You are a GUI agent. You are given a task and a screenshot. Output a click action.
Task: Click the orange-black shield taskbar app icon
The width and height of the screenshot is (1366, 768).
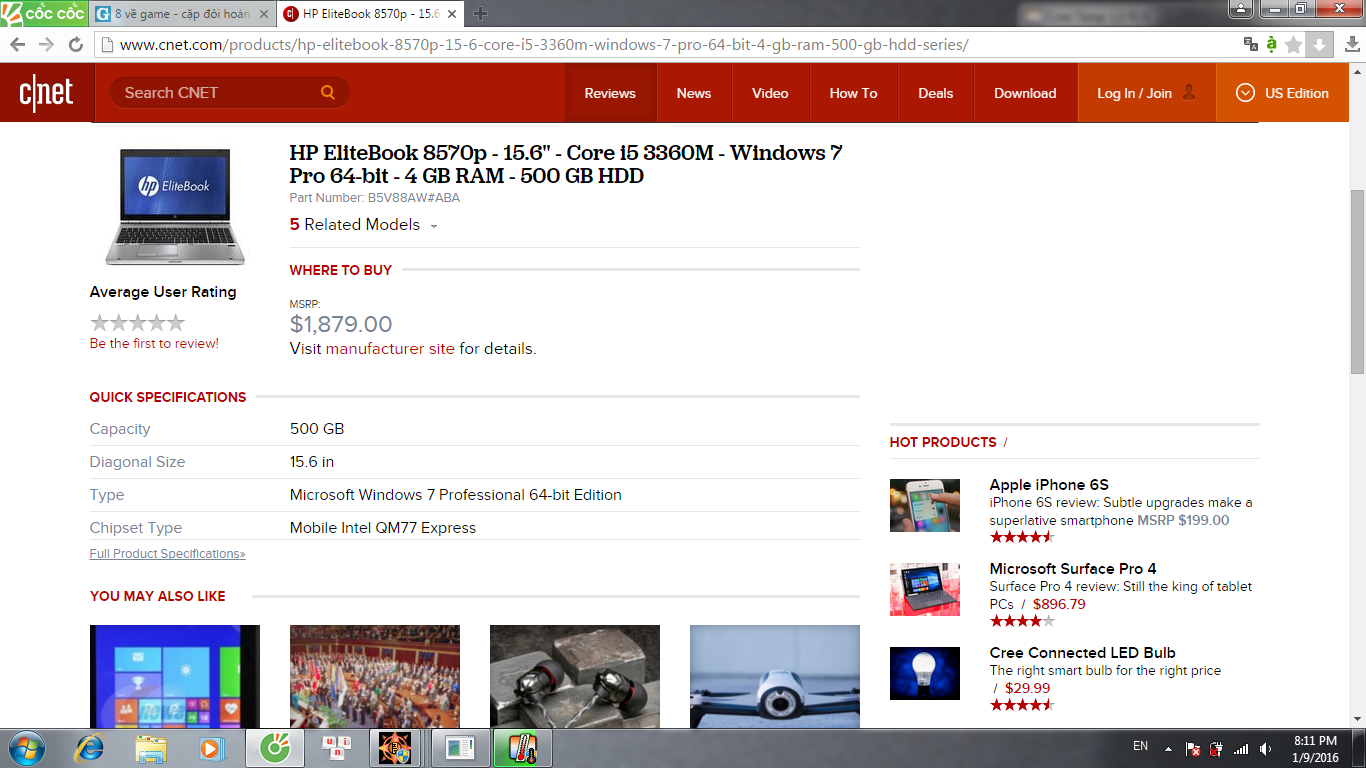pos(394,748)
